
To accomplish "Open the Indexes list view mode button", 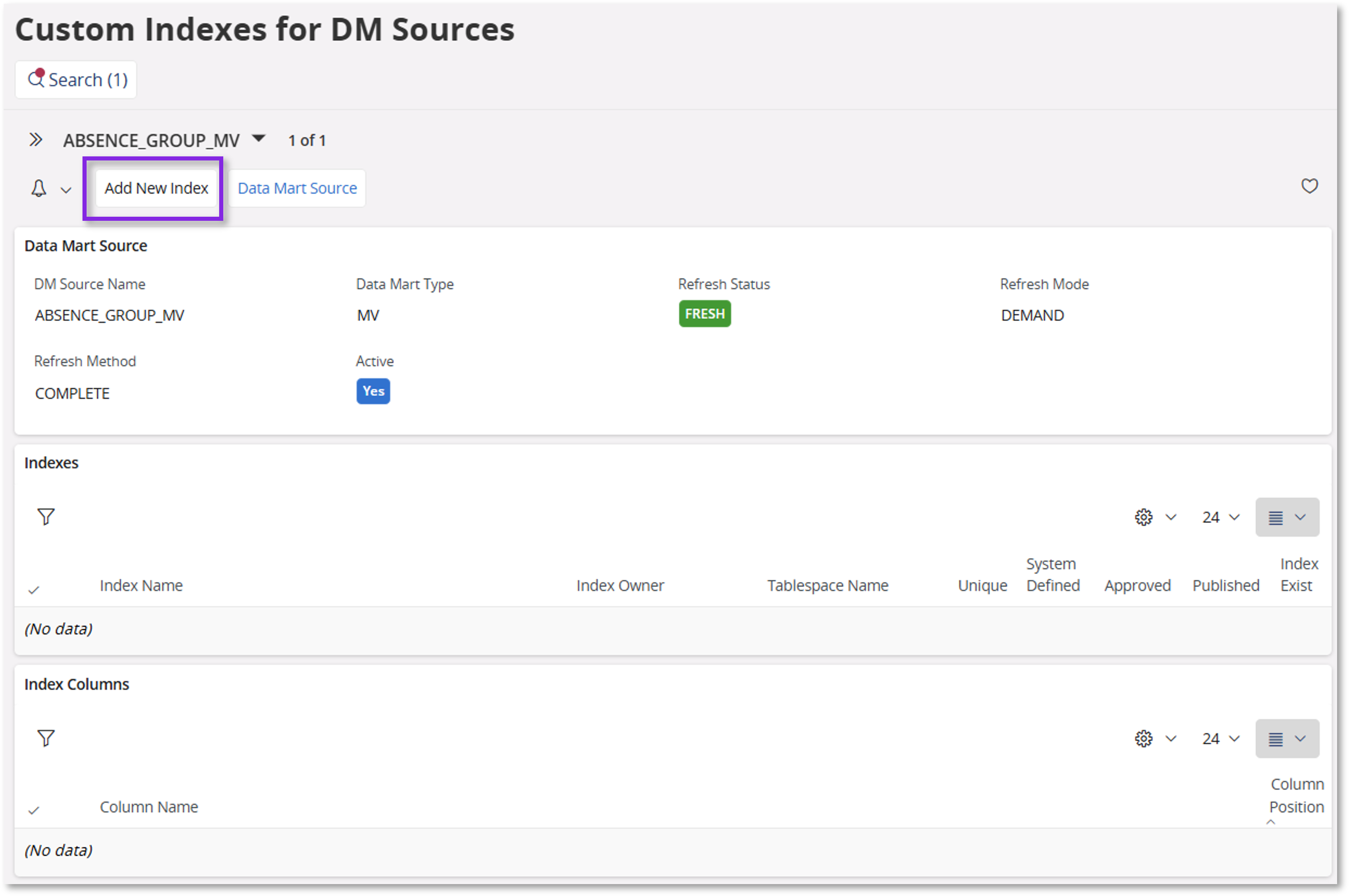I will coord(1287,517).
